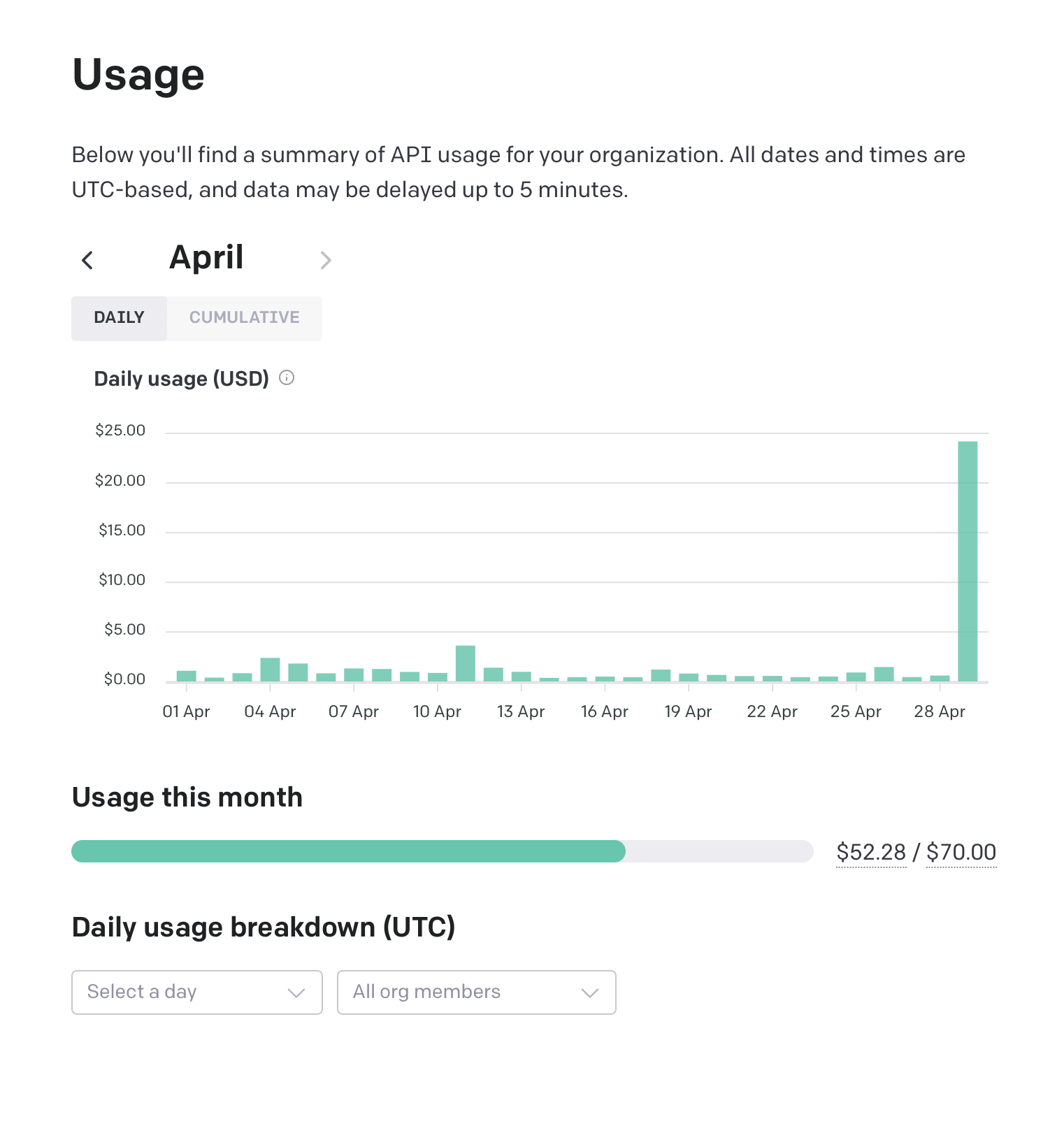This screenshot has height=1128, width=1064.
Task: Click the Daily usage info icon
Action: tap(287, 378)
